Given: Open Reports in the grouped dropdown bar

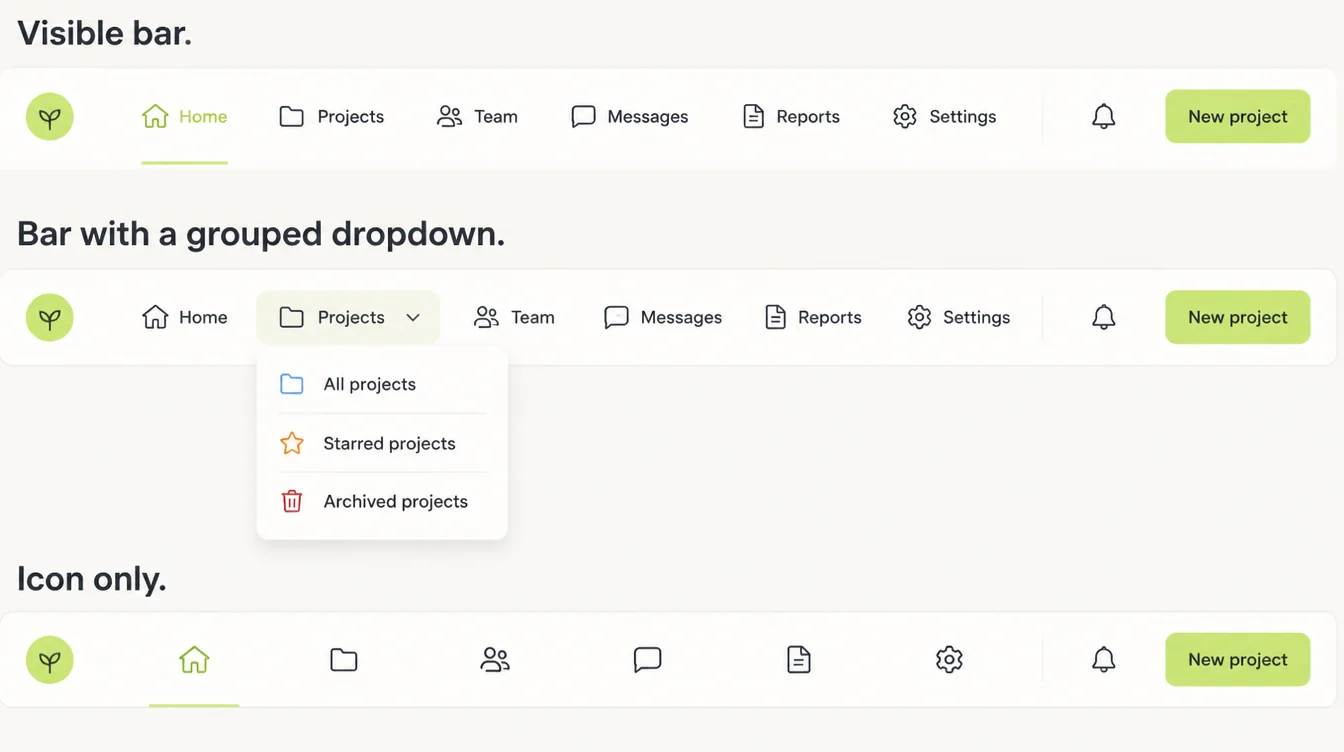Looking at the screenshot, I should (813, 318).
